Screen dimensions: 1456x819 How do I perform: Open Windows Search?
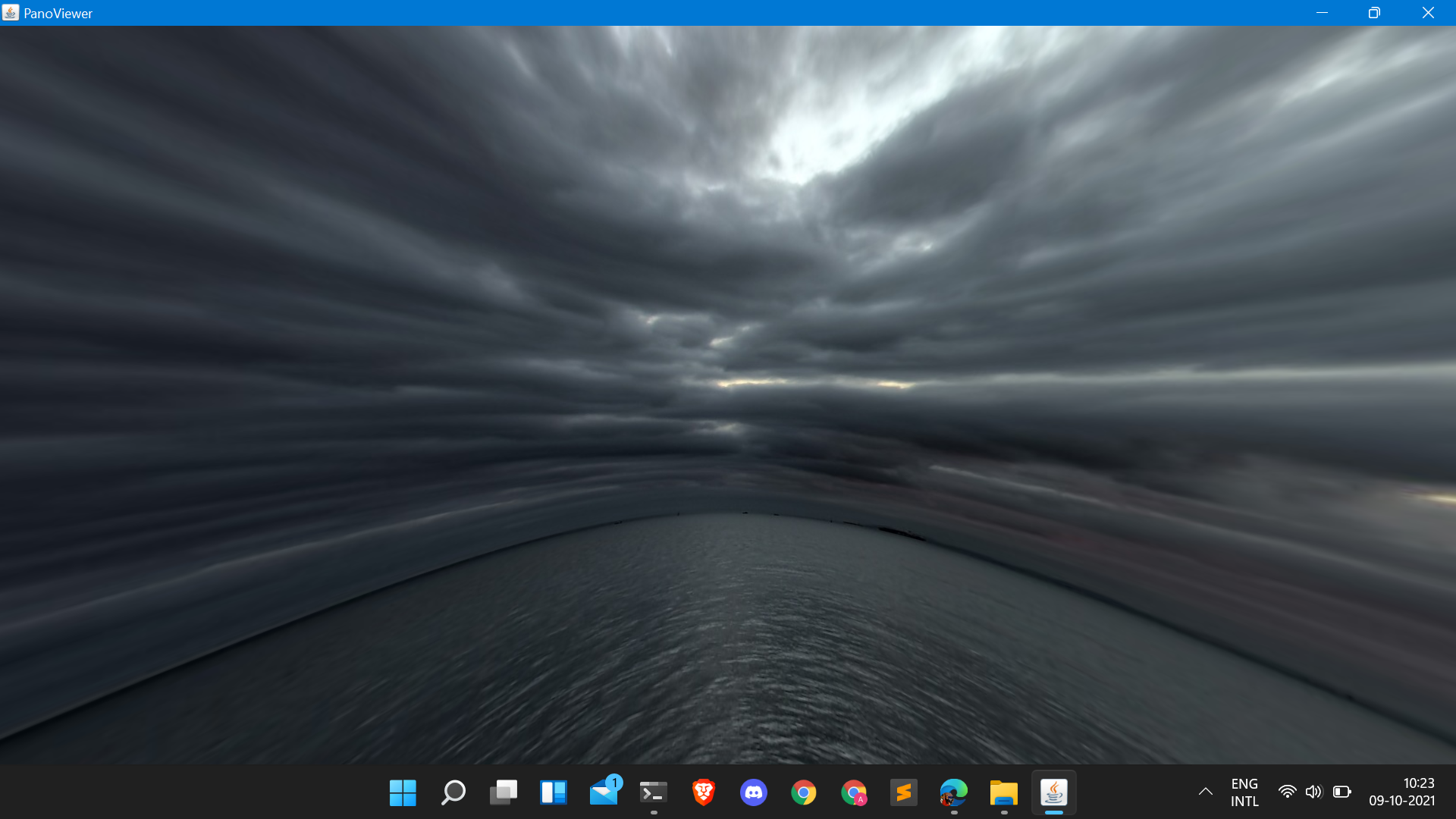[453, 792]
